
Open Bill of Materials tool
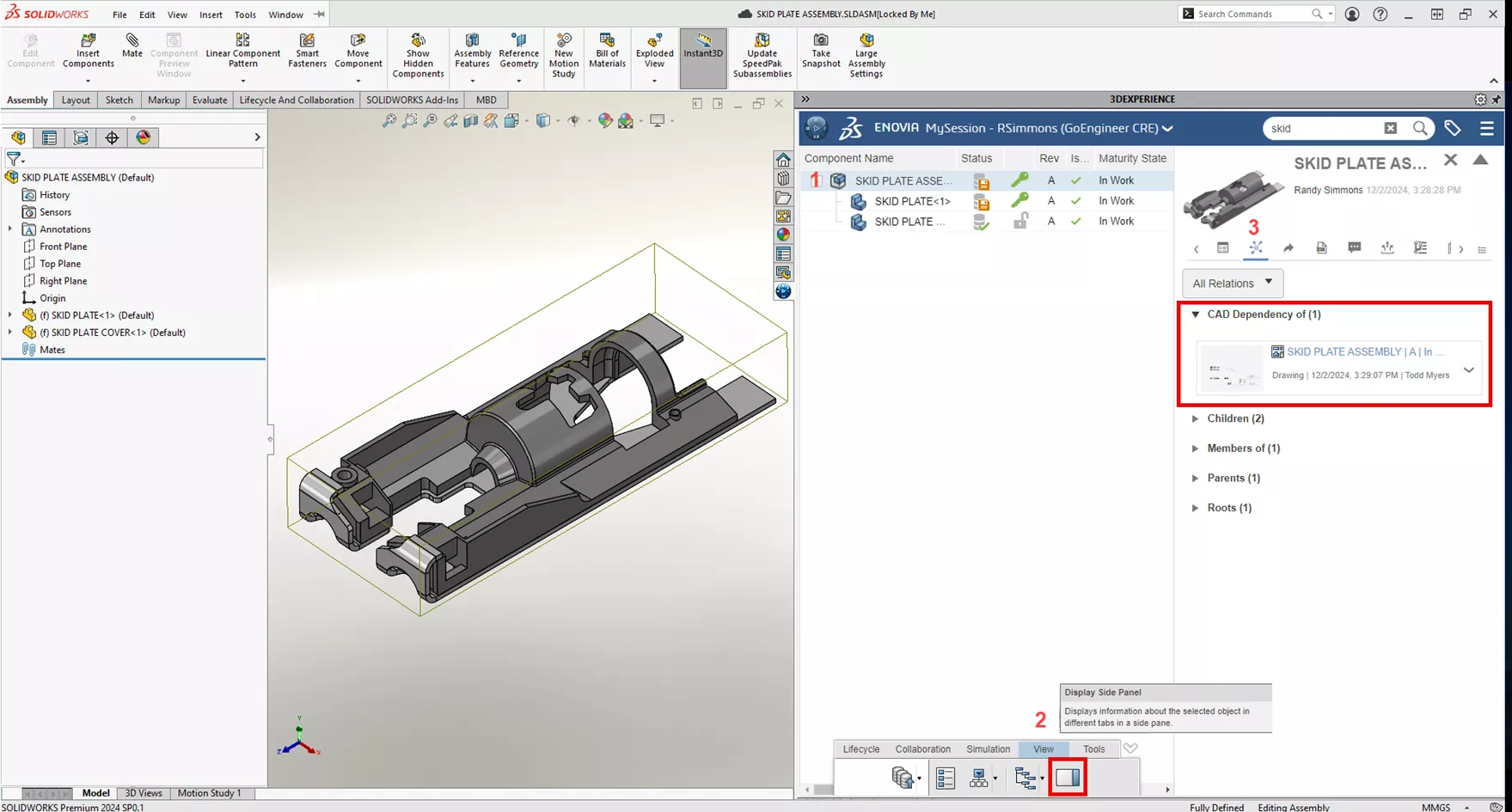(607, 52)
